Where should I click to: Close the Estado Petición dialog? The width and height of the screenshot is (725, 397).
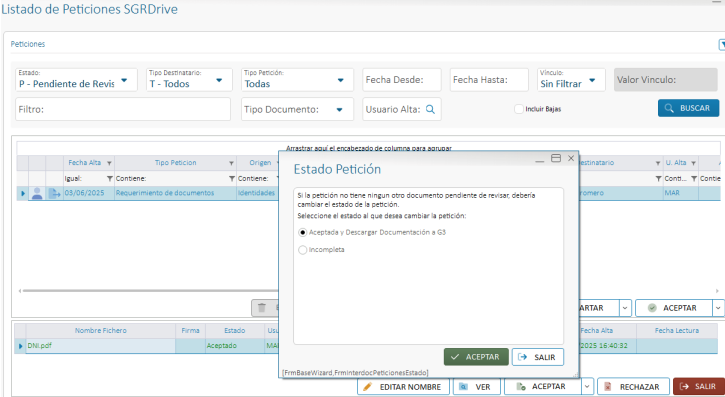tap(571, 158)
